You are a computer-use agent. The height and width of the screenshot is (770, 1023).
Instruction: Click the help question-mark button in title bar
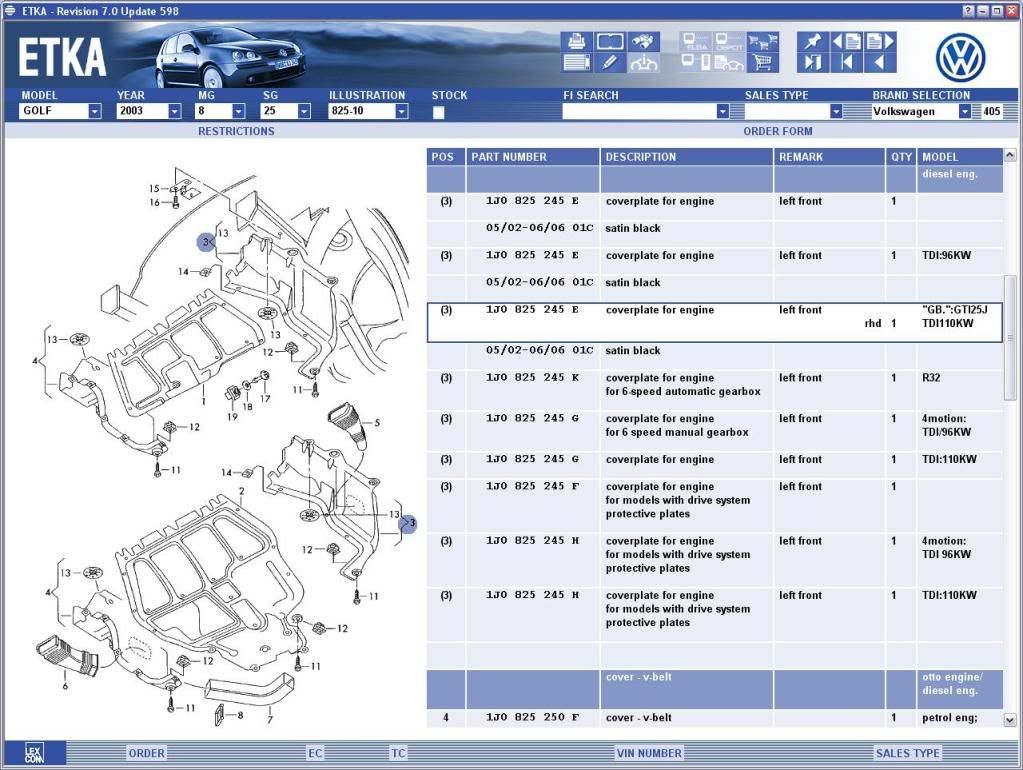(968, 11)
